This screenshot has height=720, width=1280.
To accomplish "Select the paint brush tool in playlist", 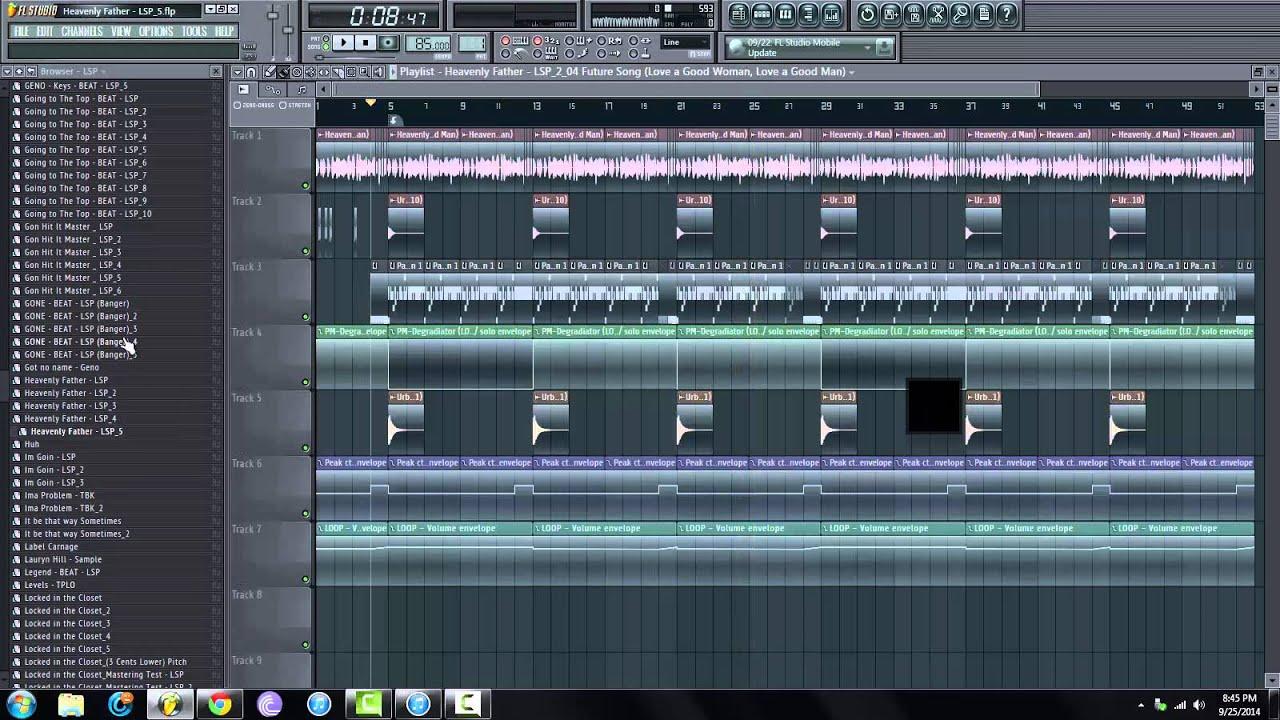I will [x=283, y=72].
